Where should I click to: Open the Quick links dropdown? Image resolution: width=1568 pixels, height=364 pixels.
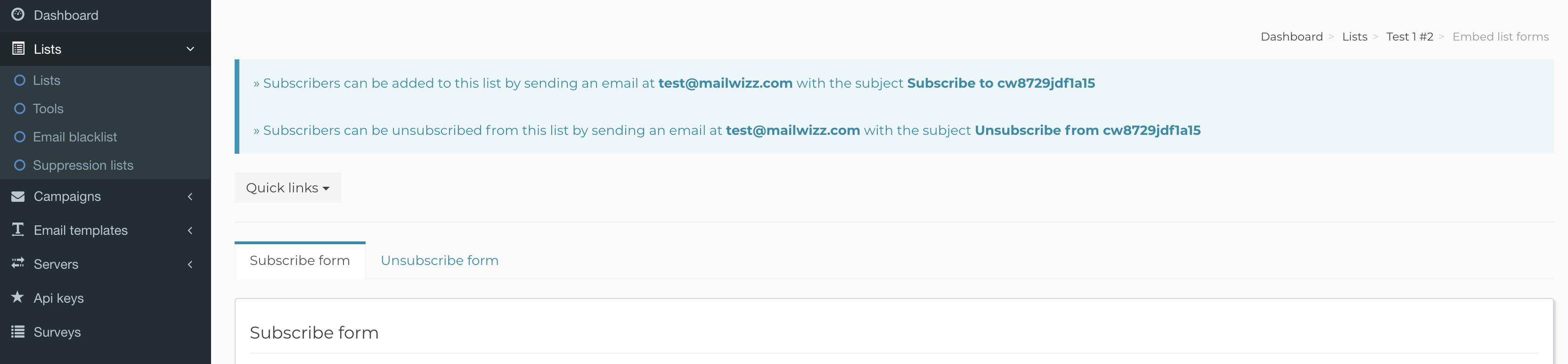coord(287,188)
